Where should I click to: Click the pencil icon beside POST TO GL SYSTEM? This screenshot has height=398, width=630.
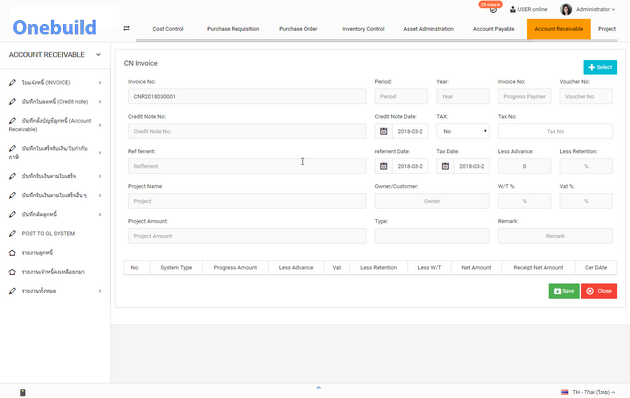12,233
